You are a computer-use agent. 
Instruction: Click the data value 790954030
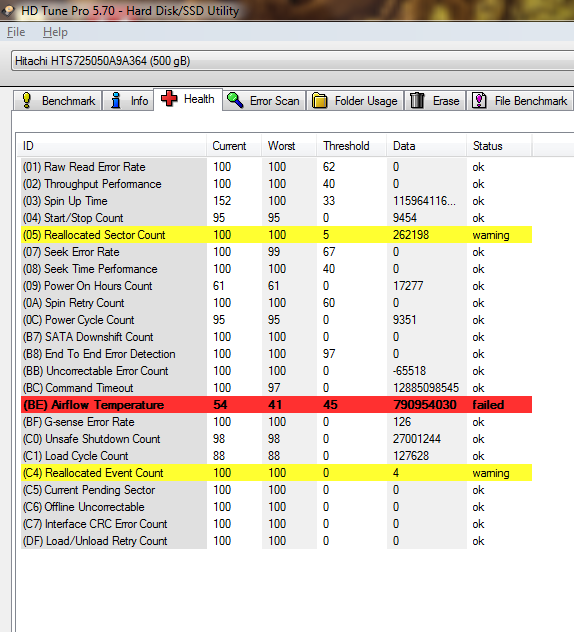425,405
